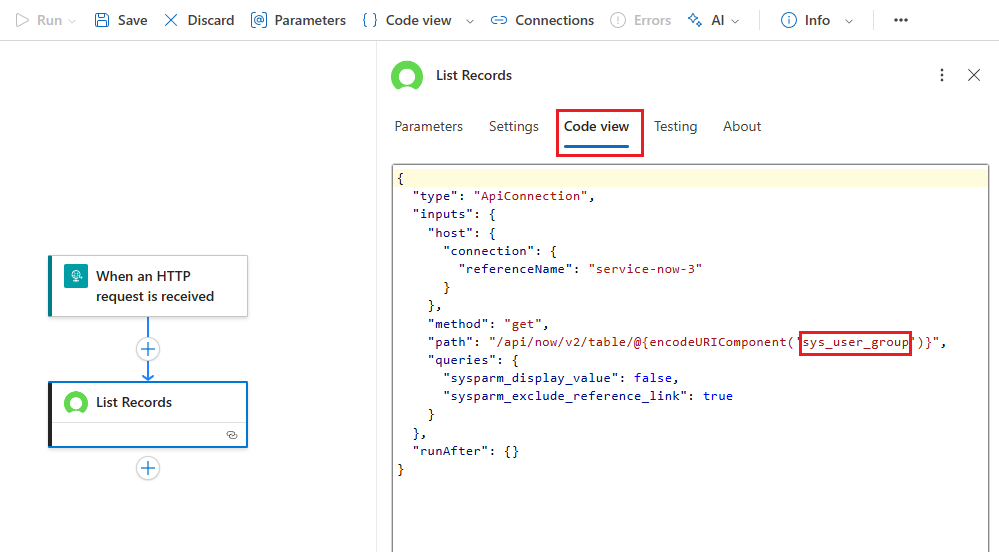999x552 pixels.
Task: Switch to the Parameters tab
Action: pyautogui.click(x=428, y=127)
